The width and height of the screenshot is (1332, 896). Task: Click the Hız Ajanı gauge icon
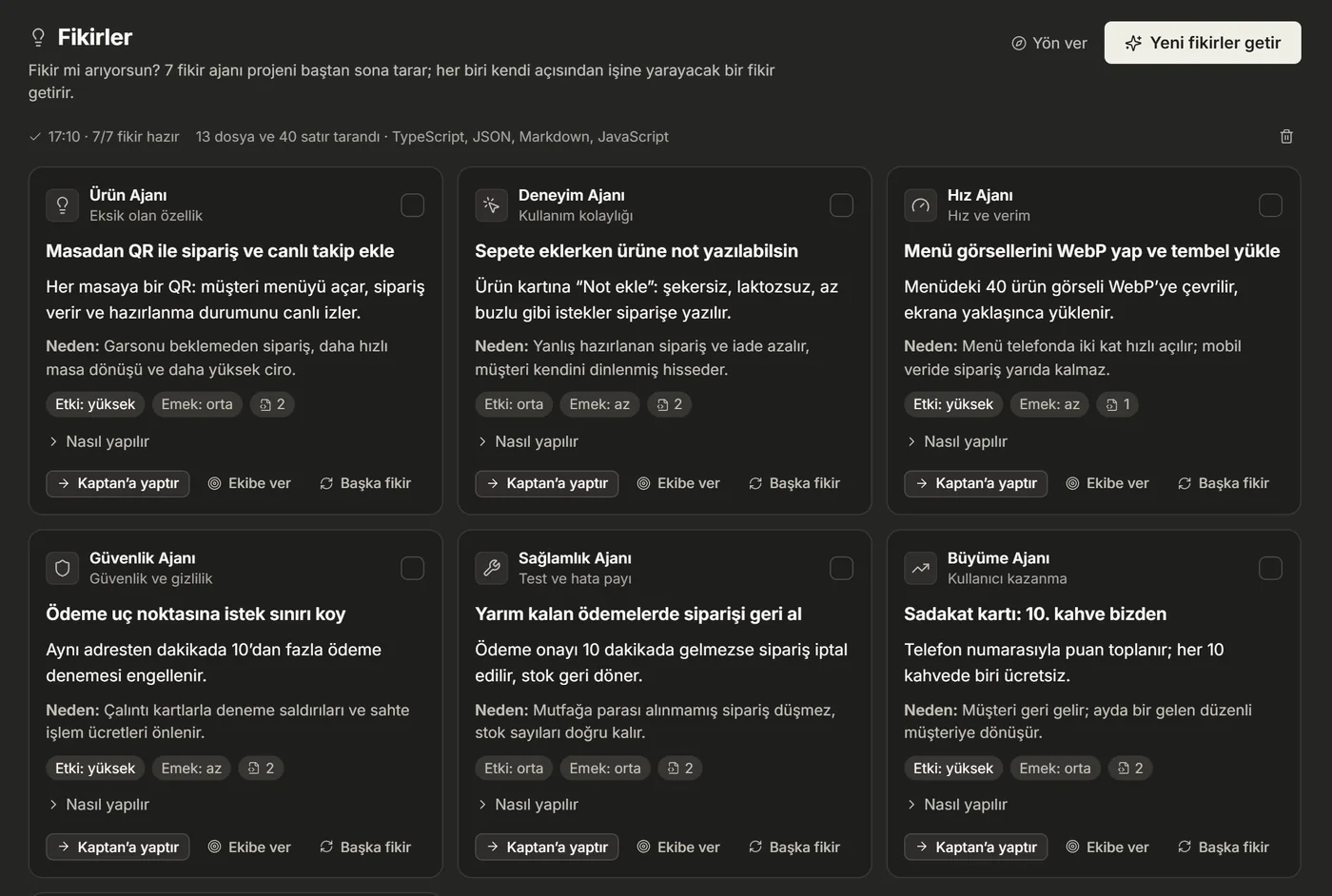pyautogui.click(x=921, y=205)
